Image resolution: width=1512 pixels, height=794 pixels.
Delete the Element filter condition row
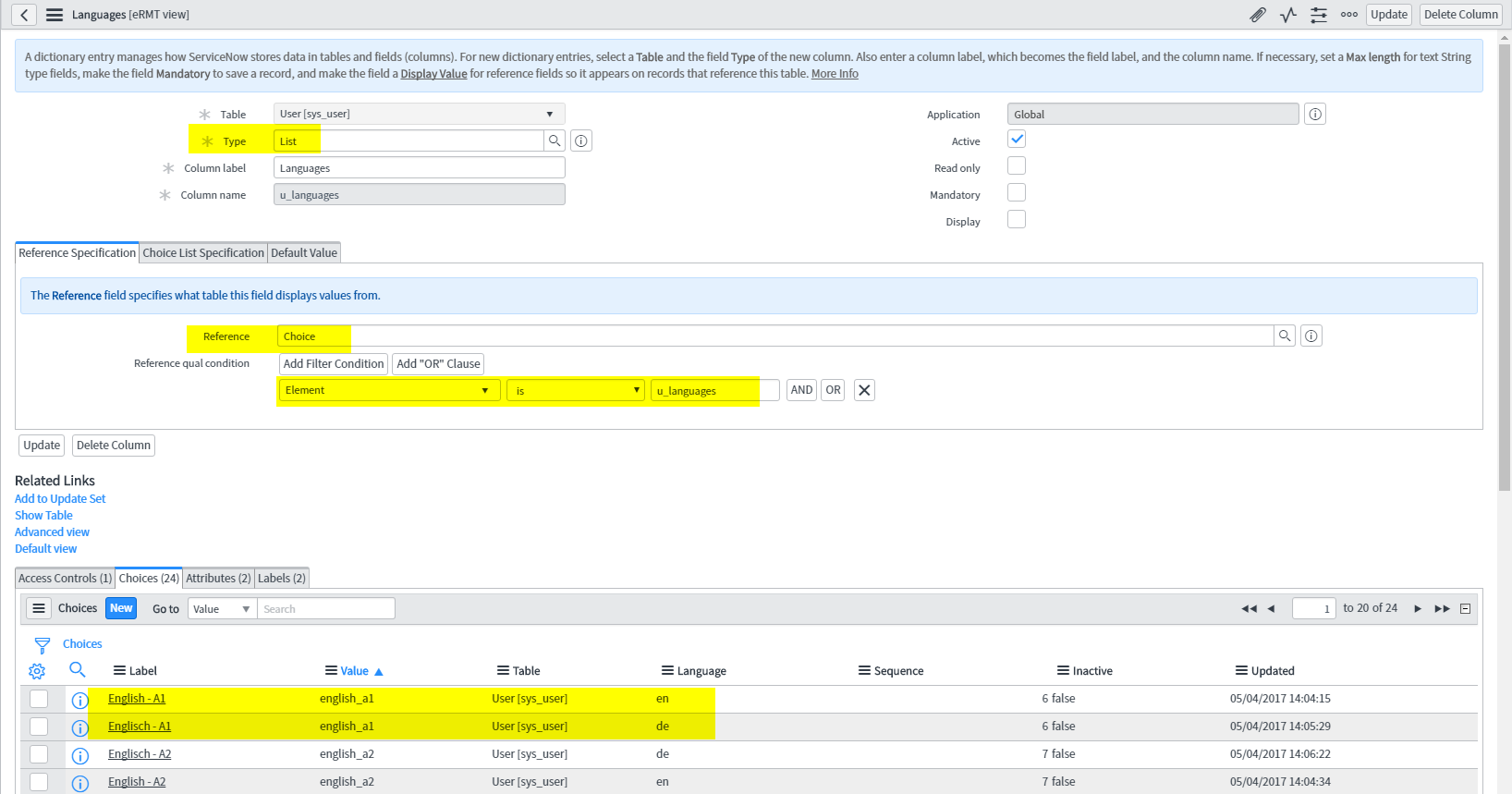tap(864, 390)
